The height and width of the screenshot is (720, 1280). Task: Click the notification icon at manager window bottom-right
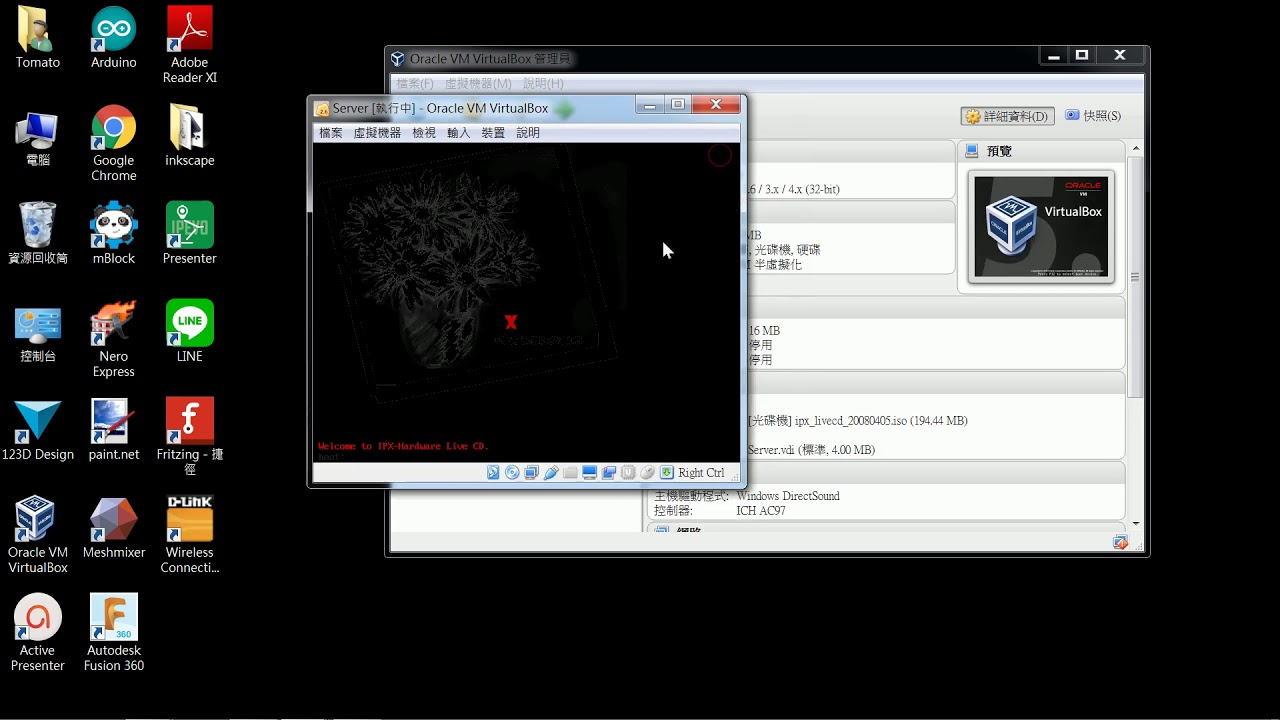point(1120,542)
